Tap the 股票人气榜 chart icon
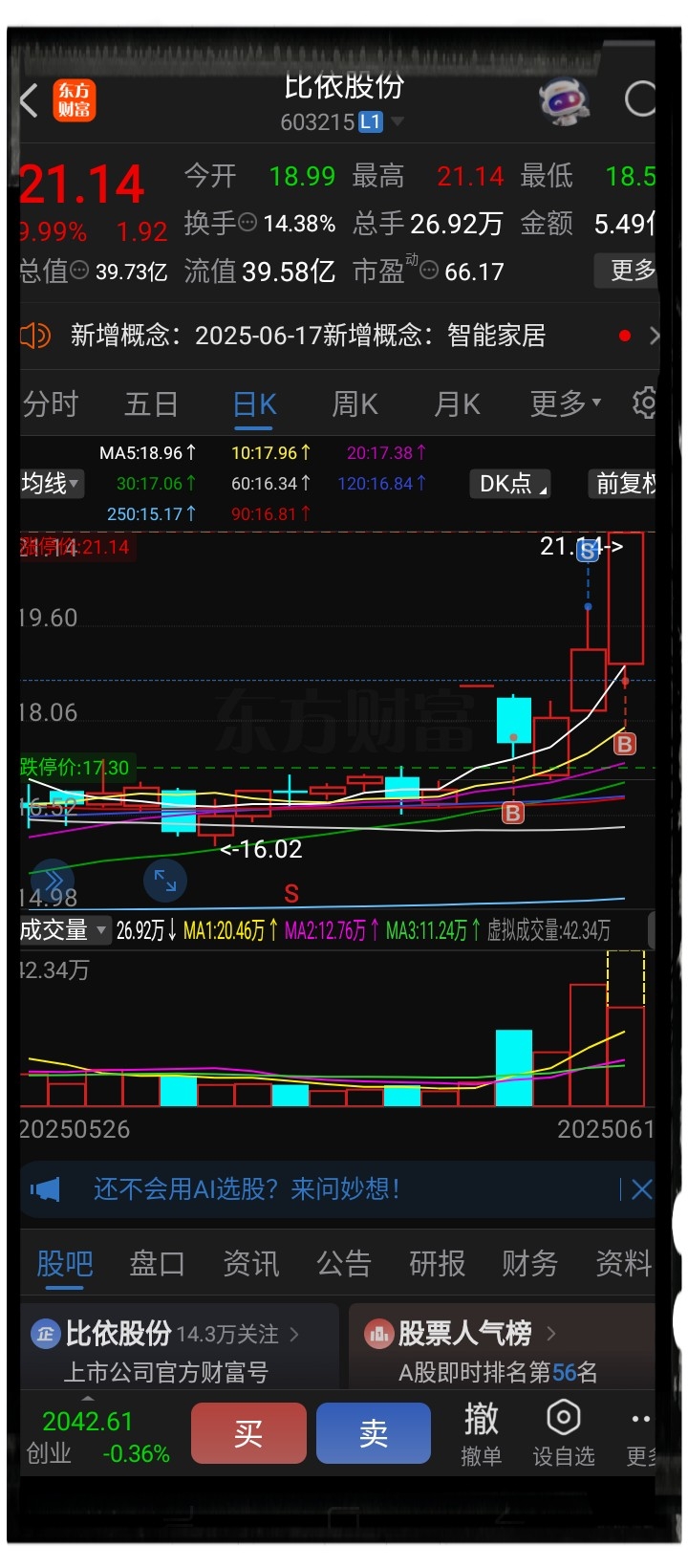 [x=379, y=1333]
